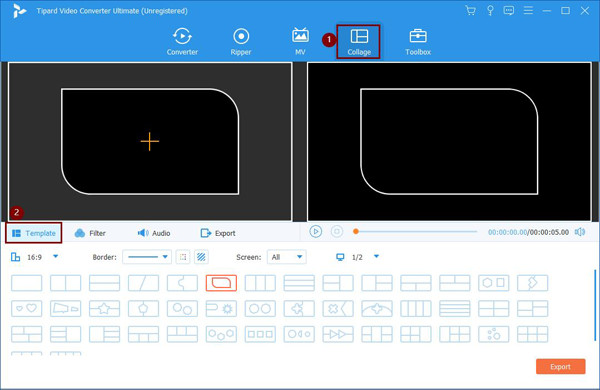Screen dimensions: 600x390
Task: Expand the Screen All dropdown
Action: [x=287, y=257]
